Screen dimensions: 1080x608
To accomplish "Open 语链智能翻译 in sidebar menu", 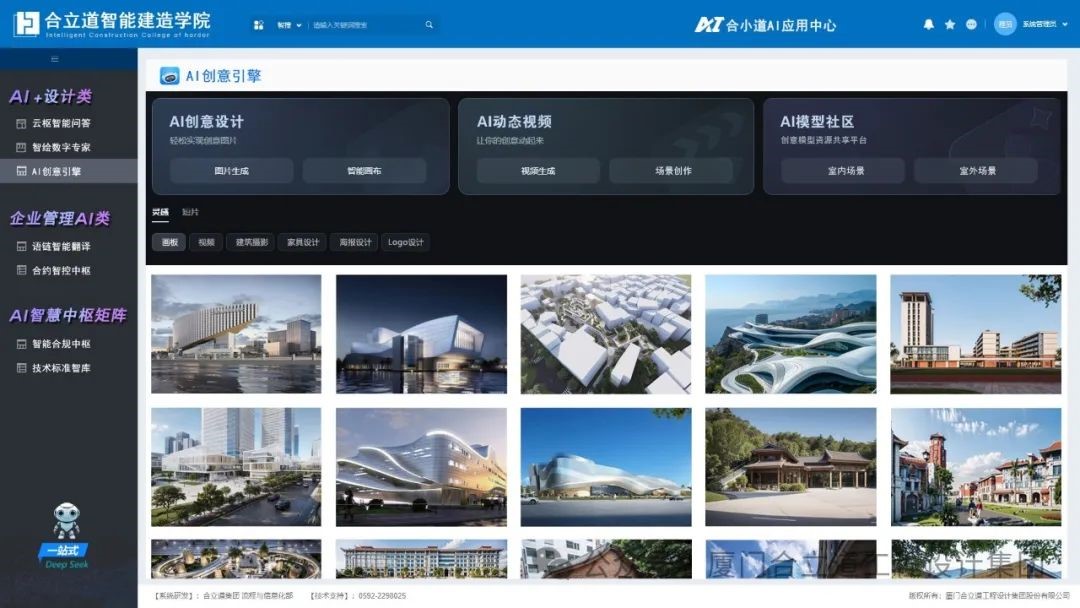I will [61, 246].
